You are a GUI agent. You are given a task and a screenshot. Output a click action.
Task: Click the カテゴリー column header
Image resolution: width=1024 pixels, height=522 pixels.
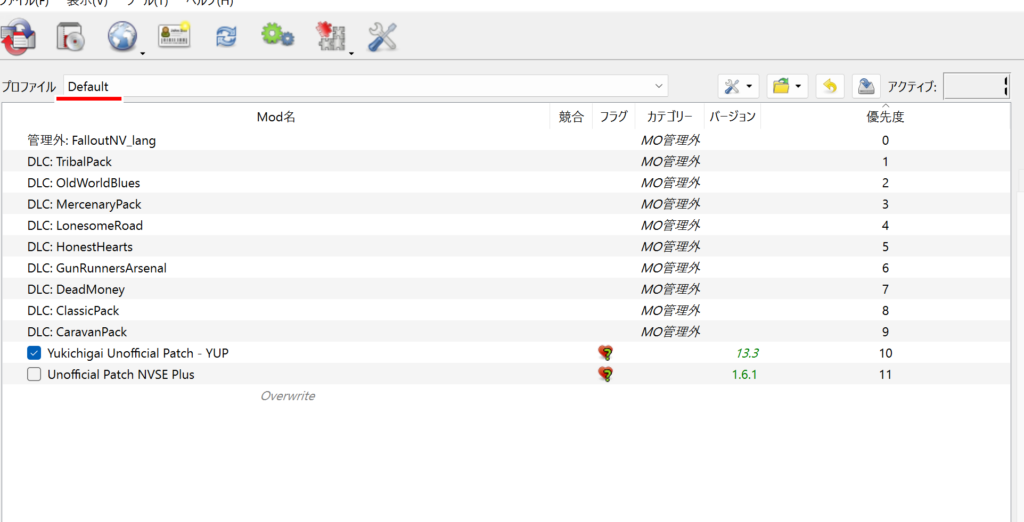coord(669,117)
